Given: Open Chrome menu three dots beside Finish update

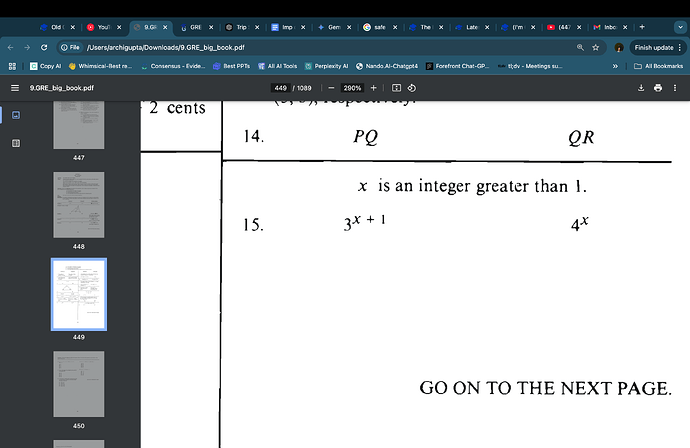Looking at the screenshot, I should tap(680, 48).
